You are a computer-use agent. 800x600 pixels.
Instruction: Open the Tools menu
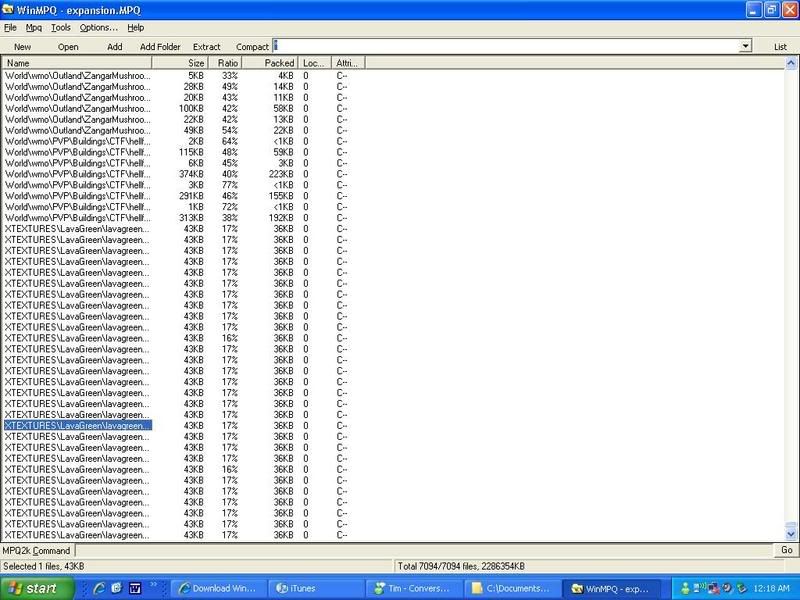pos(61,28)
